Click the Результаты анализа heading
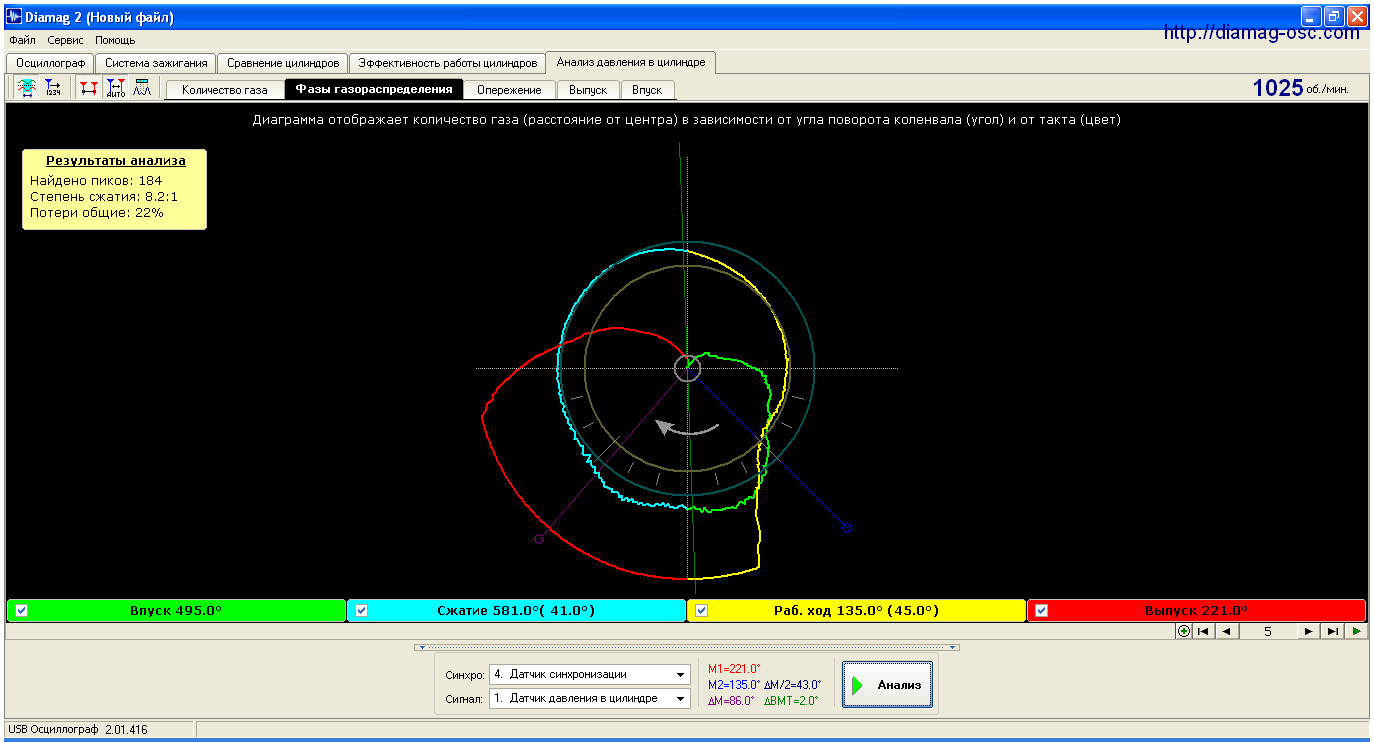This screenshot has width=1374, height=742. [115, 160]
